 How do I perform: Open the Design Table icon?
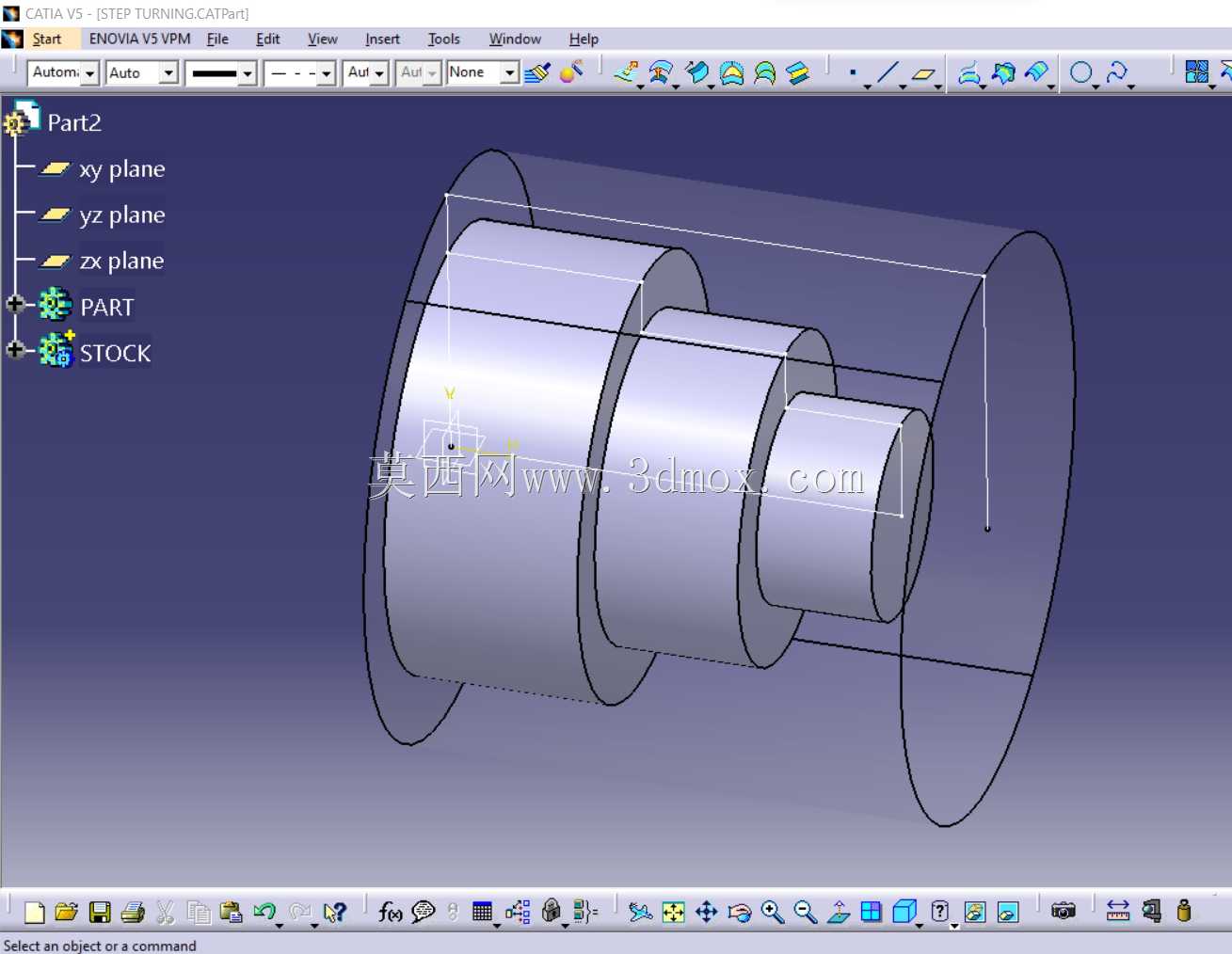(483, 912)
